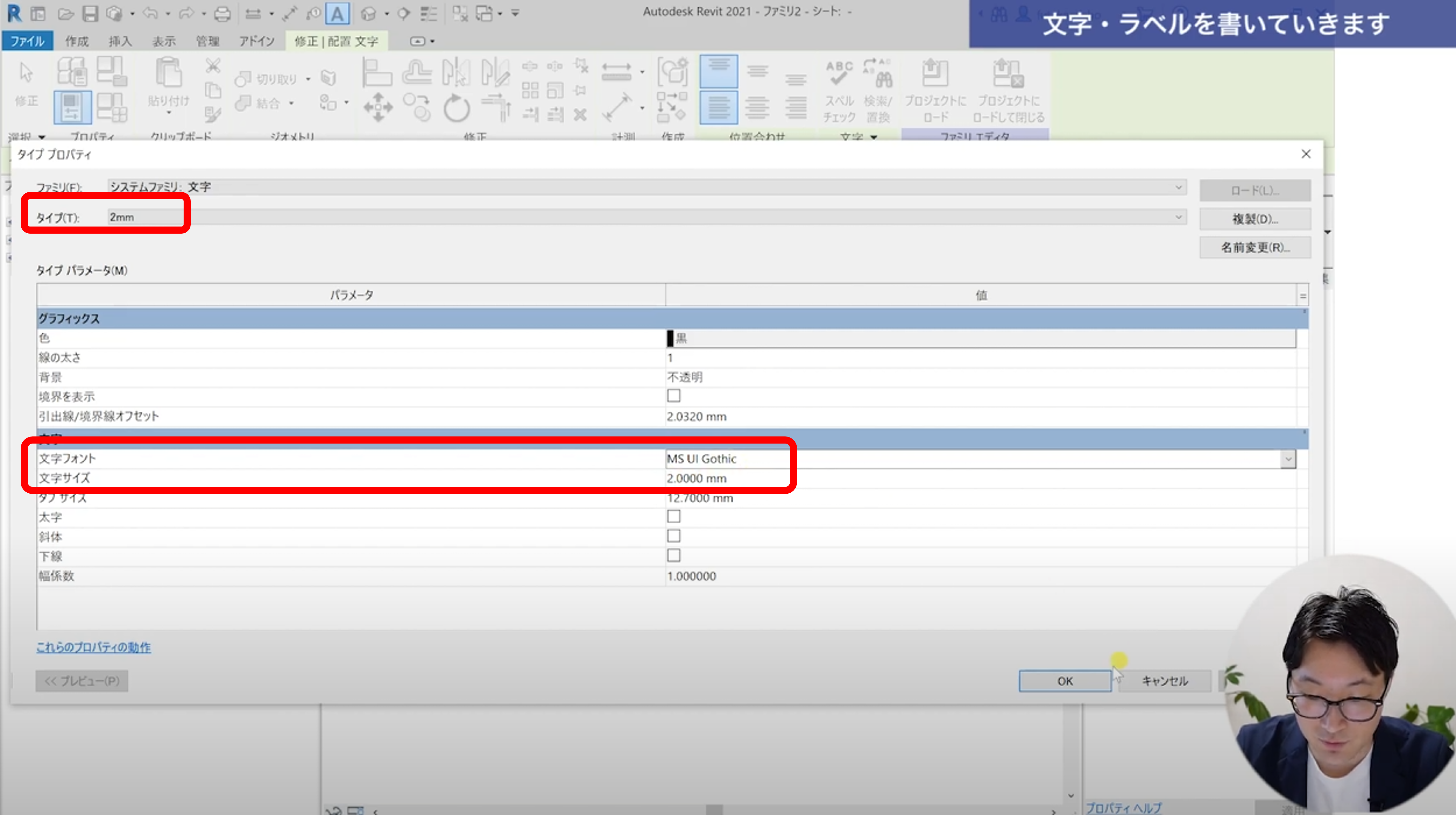Click the Print icon in quick access toolbar
The height and width of the screenshot is (815, 1456).
[222, 14]
